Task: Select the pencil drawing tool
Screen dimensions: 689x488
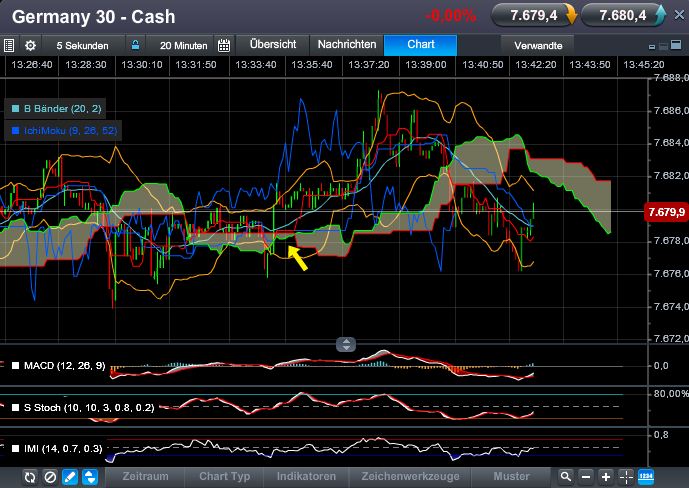Action: (70, 477)
